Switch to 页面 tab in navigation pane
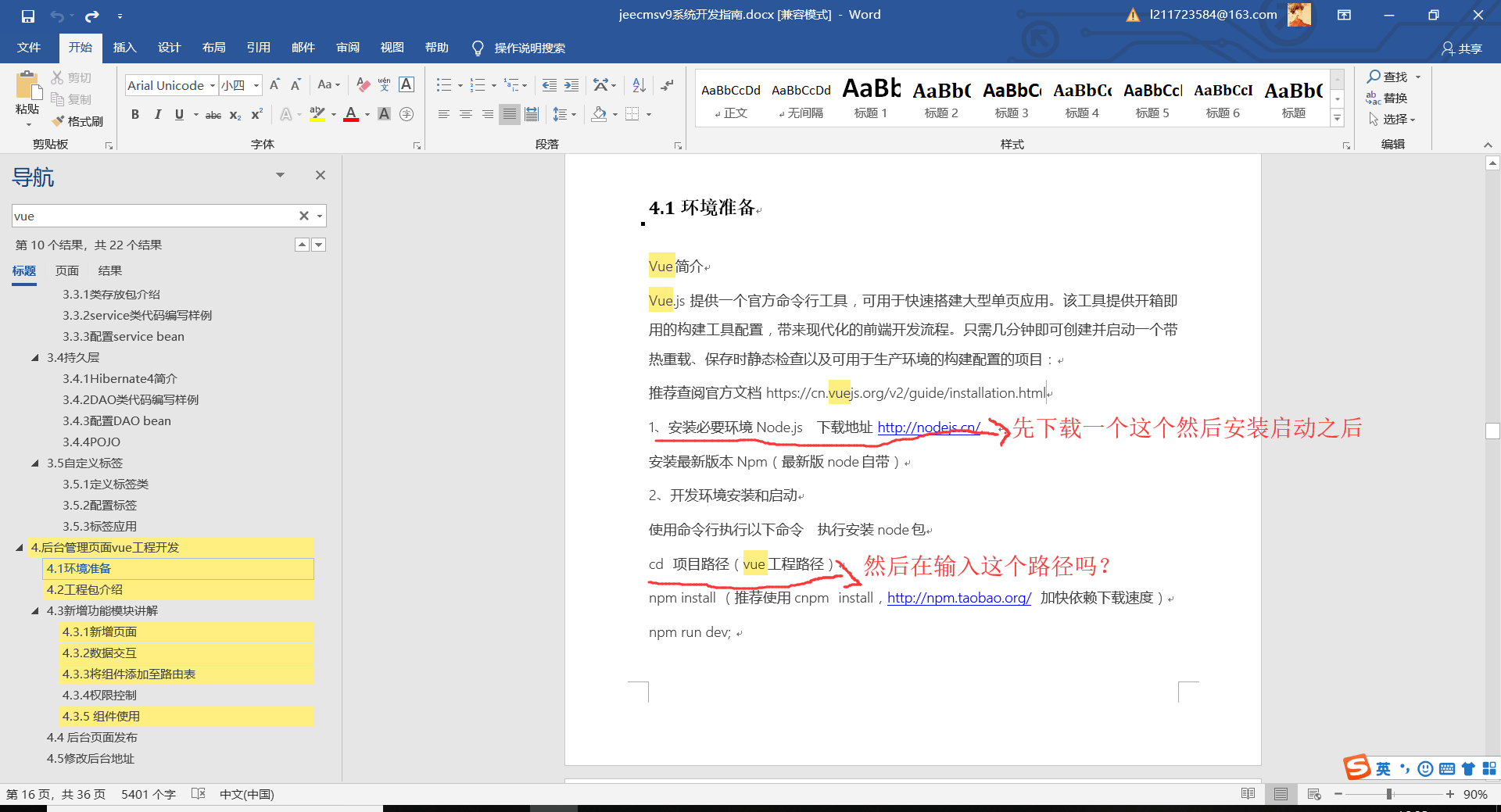This screenshot has width=1501, height=812. [x=67, y=271]
